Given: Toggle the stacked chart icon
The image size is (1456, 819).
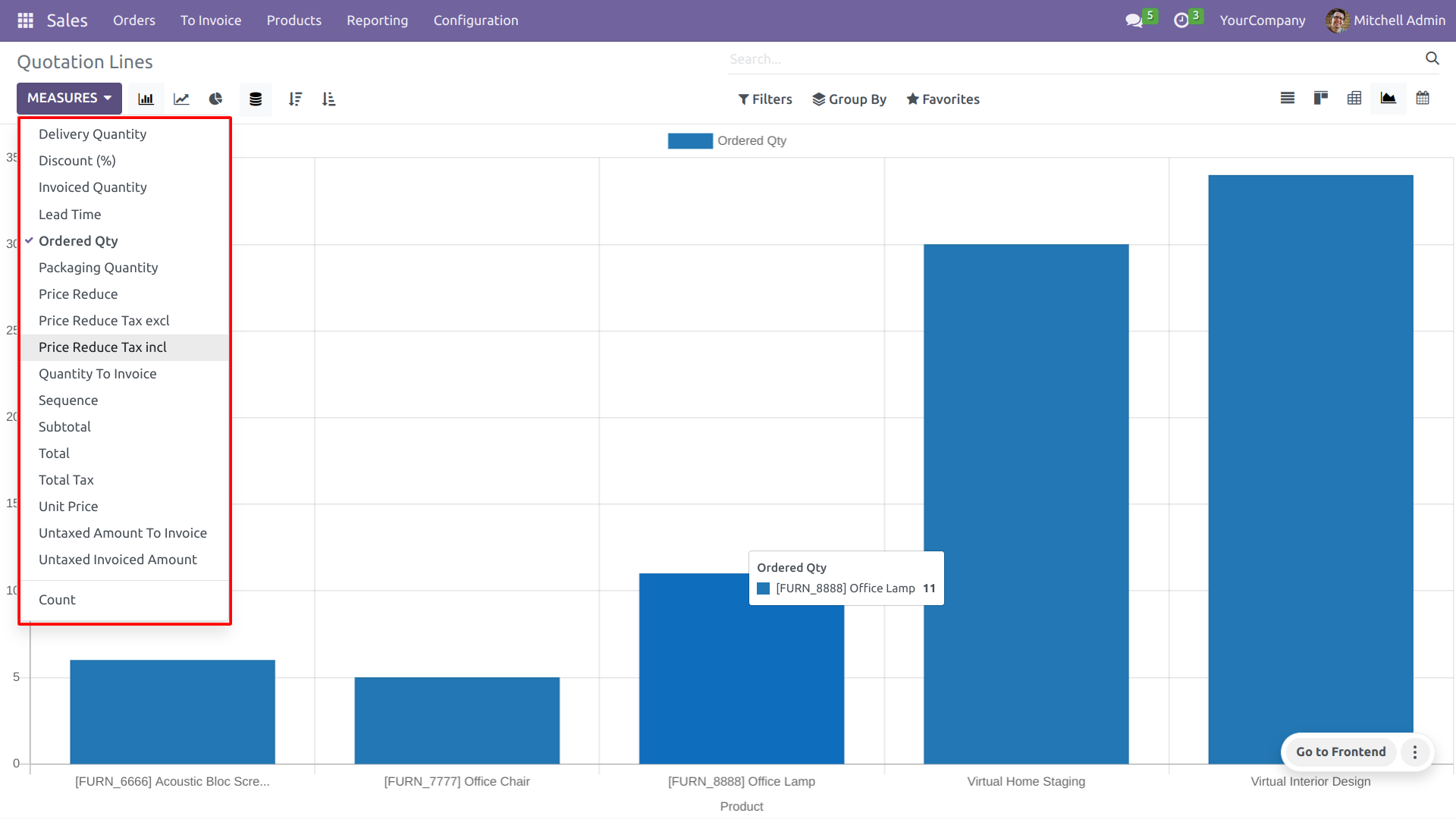Looking at the screenshot, I should pos(256,99).
